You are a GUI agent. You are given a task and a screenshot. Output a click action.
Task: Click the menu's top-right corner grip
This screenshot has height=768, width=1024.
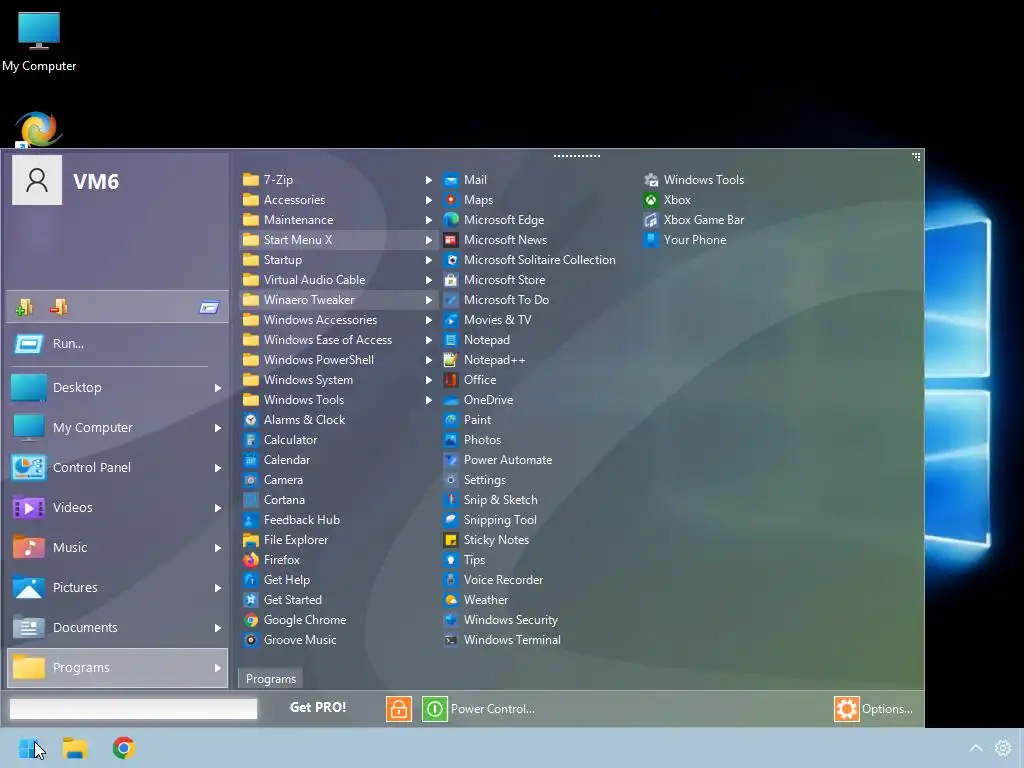916,157
